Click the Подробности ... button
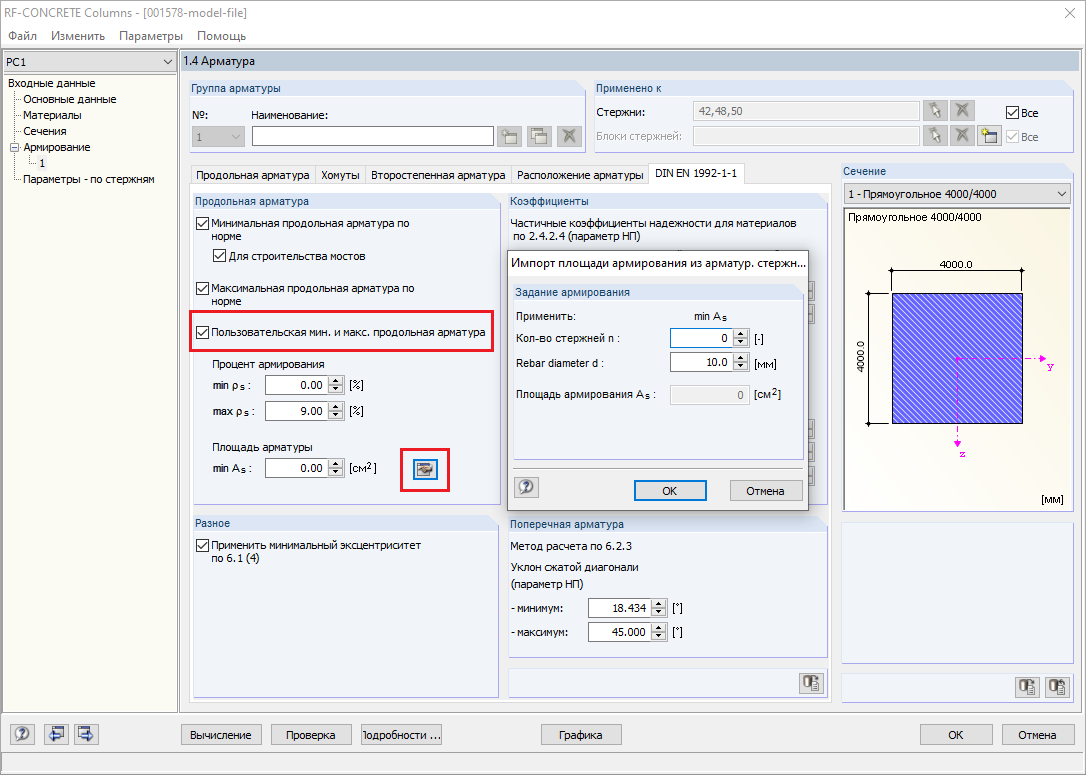The height and width of the screenshot is (775, 1086). tap(401, 735)
